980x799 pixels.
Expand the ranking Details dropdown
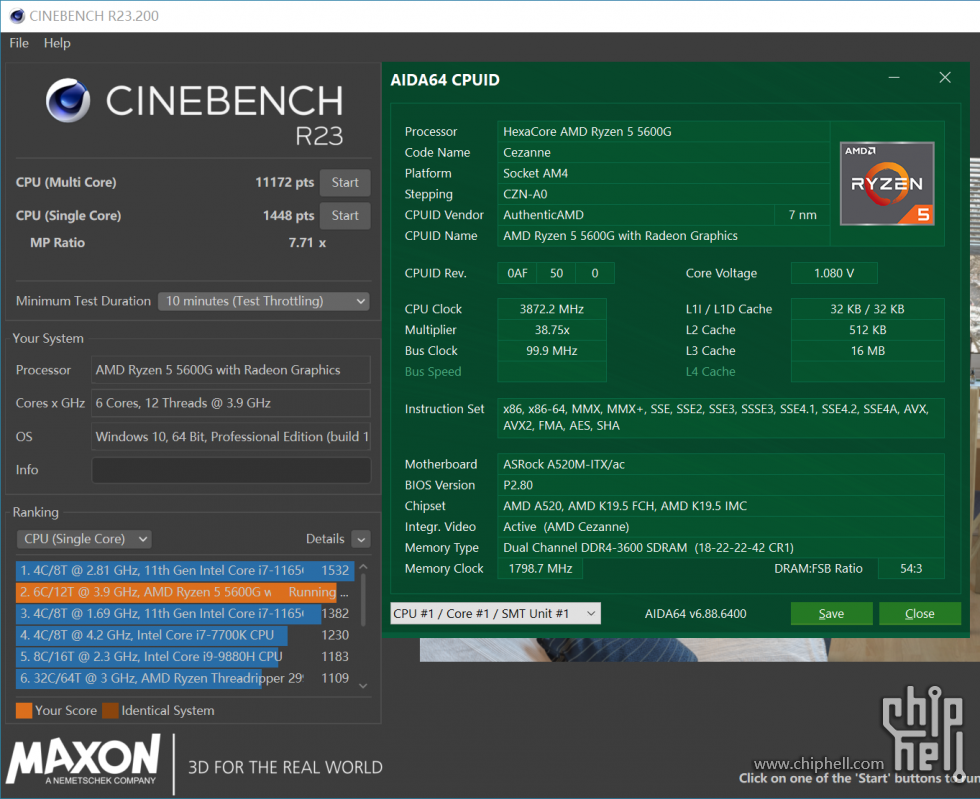[361, 539]
